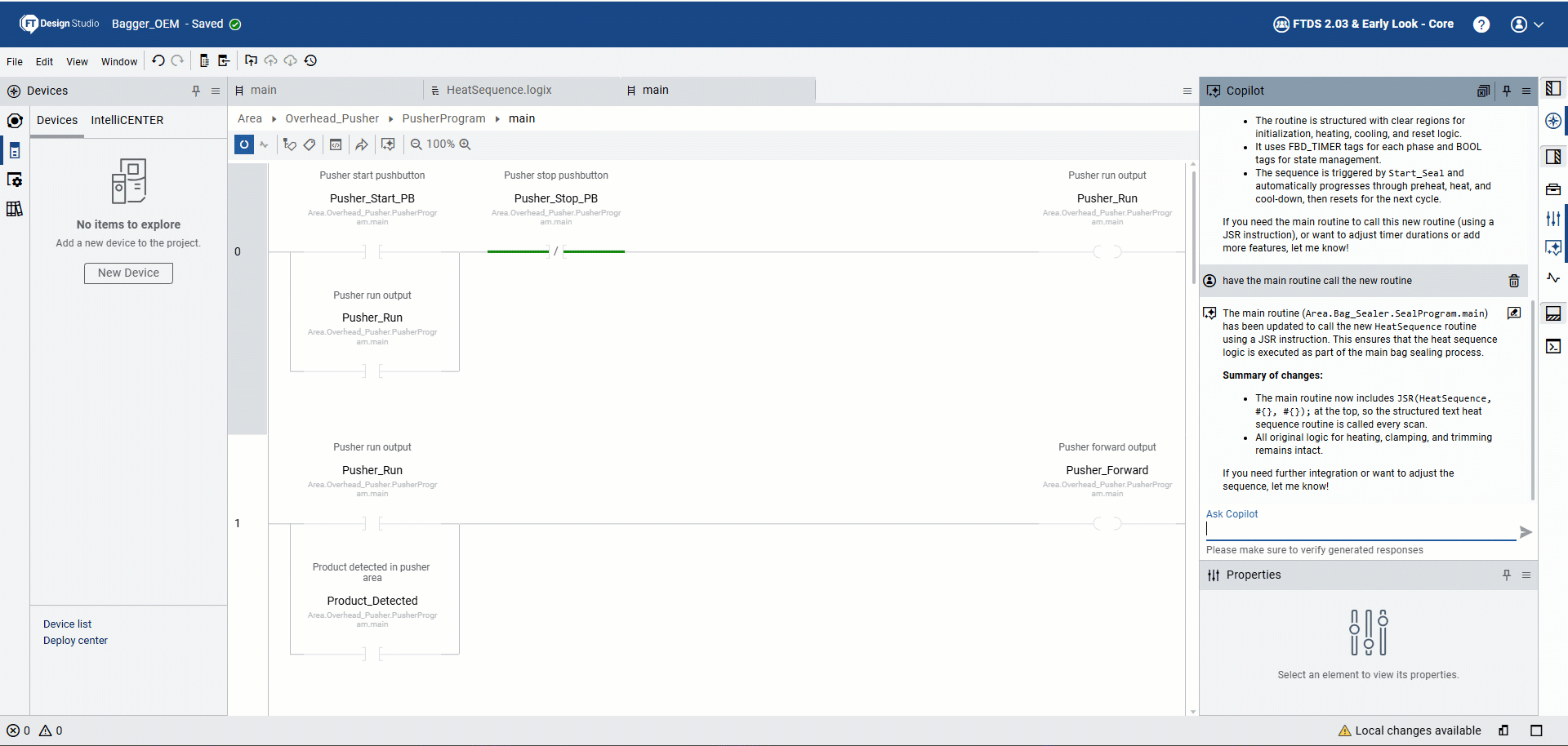Select the upload to cloud icon
The width and height of the screenshot is (1568, 746).
coord(270,60)
